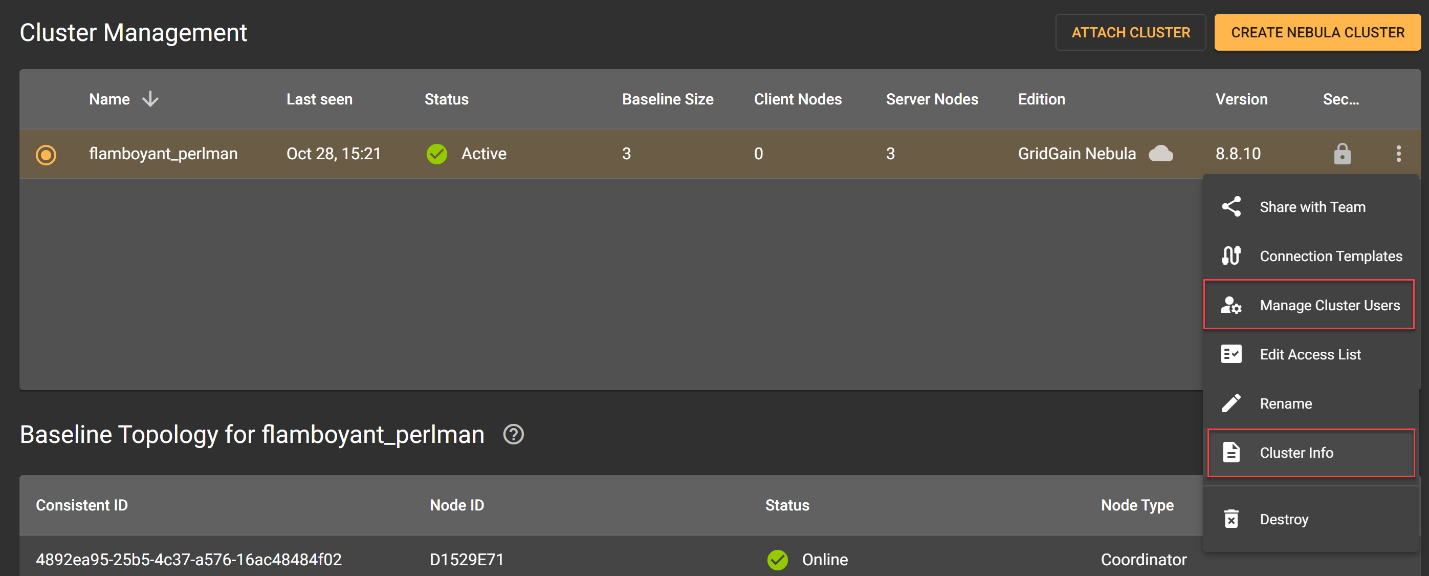This screenshot has width=1429, height=576.
Task: Select the flamboyant_perlman radio button
Action: [46, 155]
